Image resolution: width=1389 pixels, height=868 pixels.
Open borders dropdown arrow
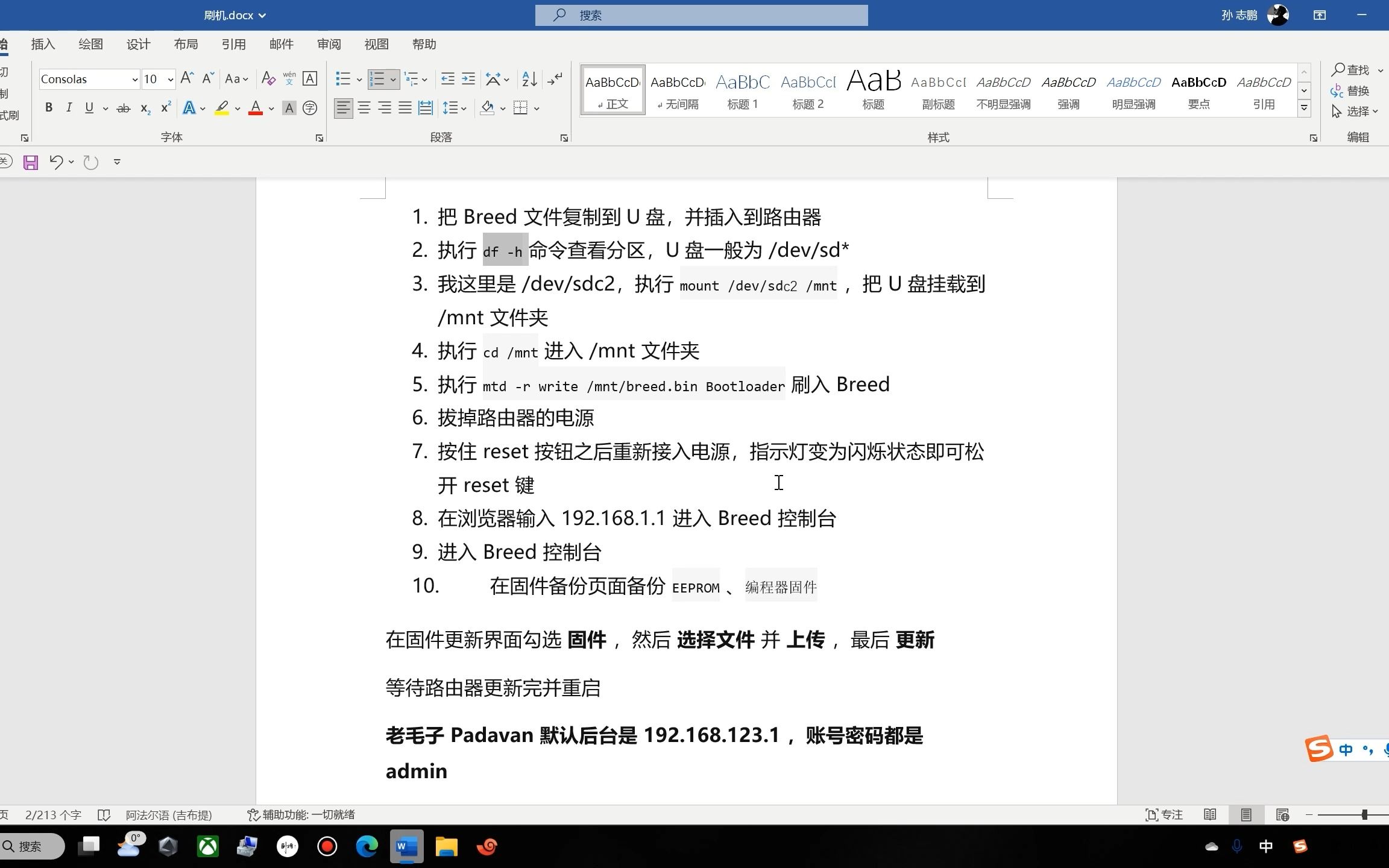click(537, 109)
